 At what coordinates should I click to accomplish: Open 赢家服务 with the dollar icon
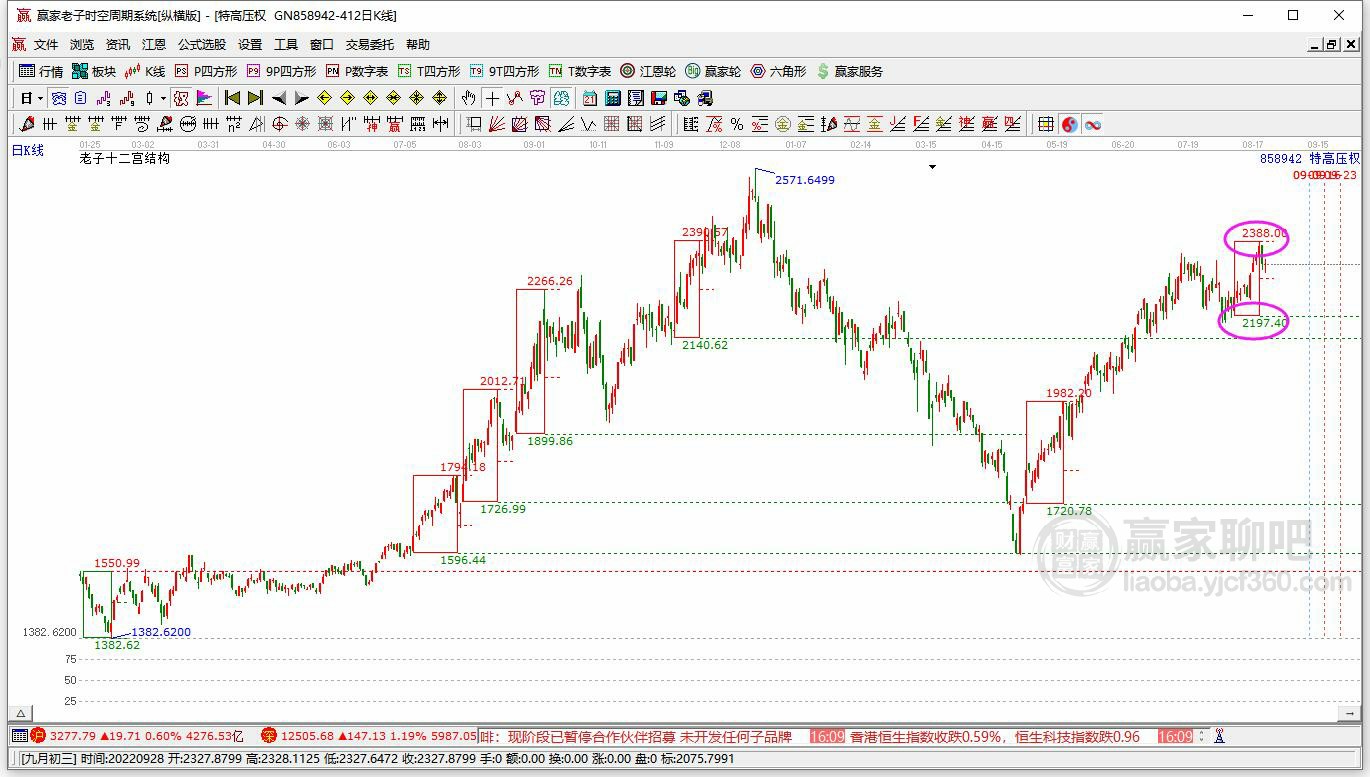pos(850,71)
